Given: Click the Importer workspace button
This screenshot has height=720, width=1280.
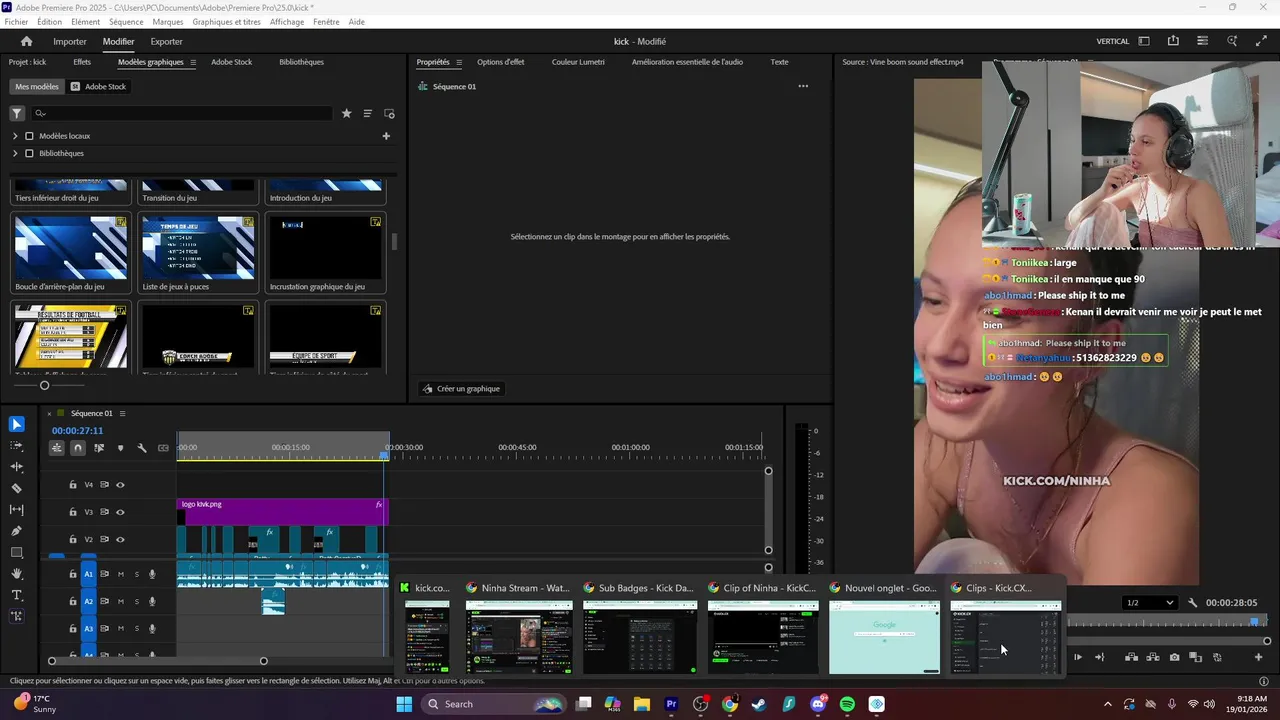Looking at the screenshot, I should 70,41.
